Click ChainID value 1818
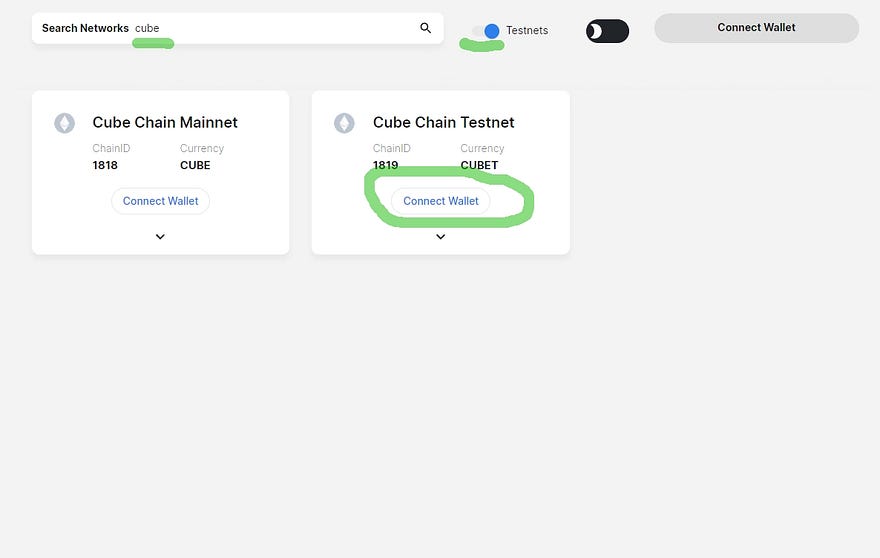Image resolution: width=880 pixels, height=558 pixels. coord(105,165)
